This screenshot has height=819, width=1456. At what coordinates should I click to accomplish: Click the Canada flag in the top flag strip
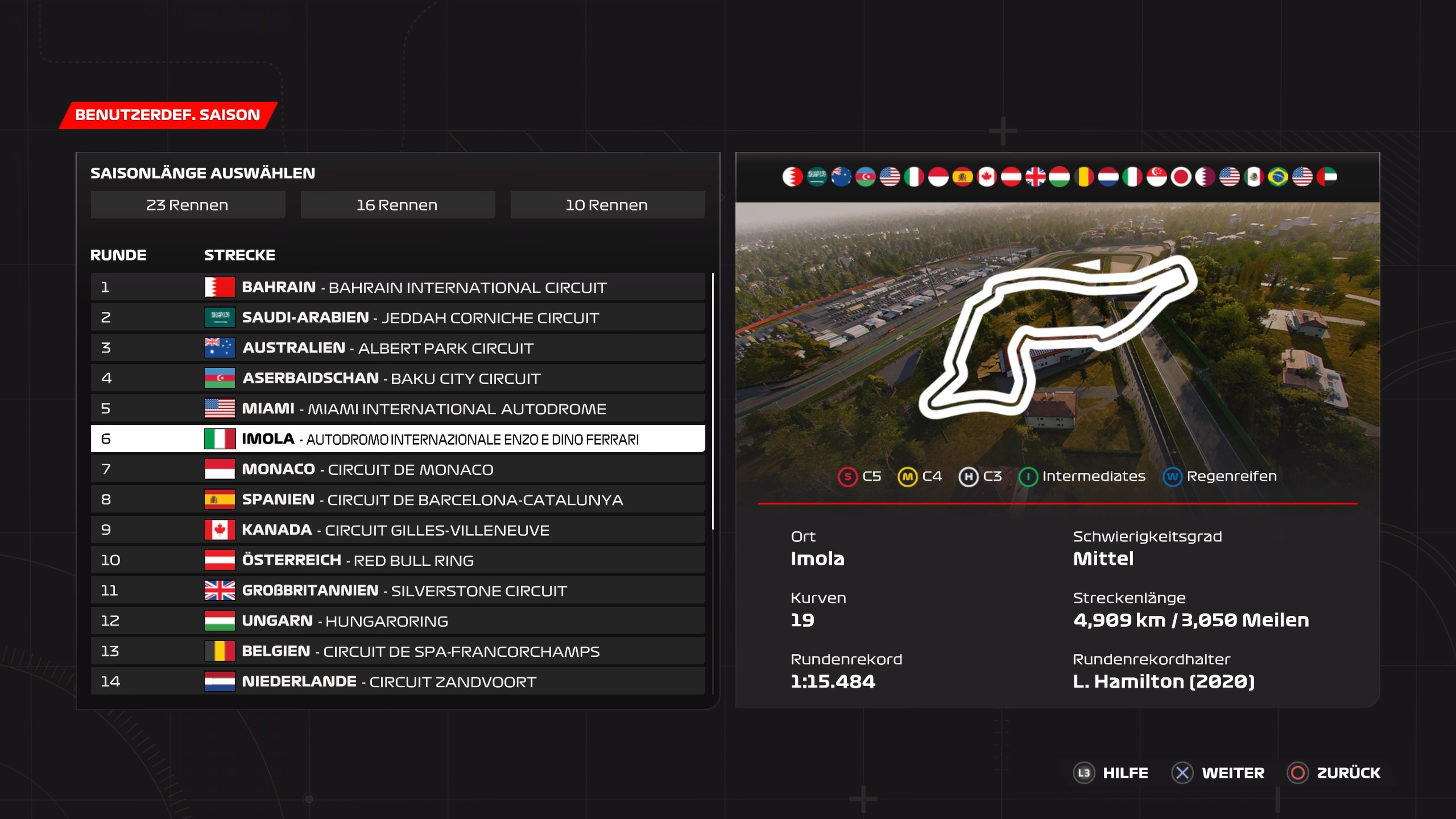coord(987,177)
